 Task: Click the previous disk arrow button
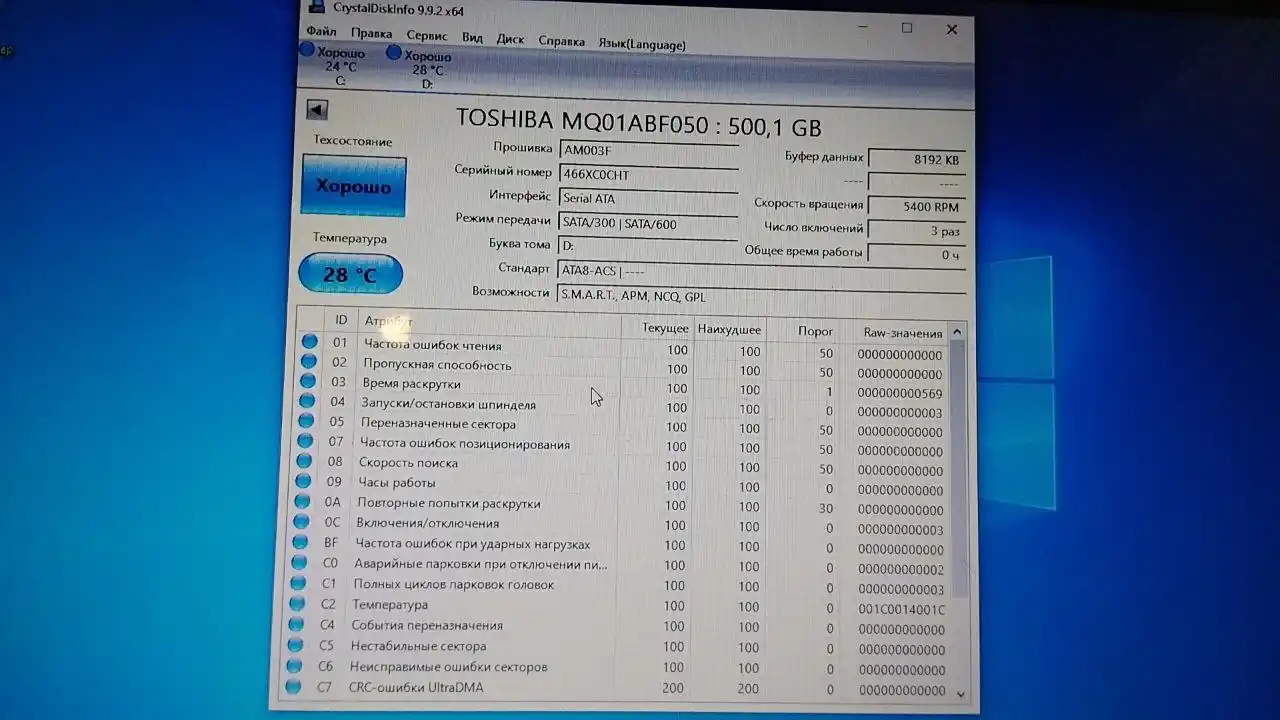click(317, 110)
